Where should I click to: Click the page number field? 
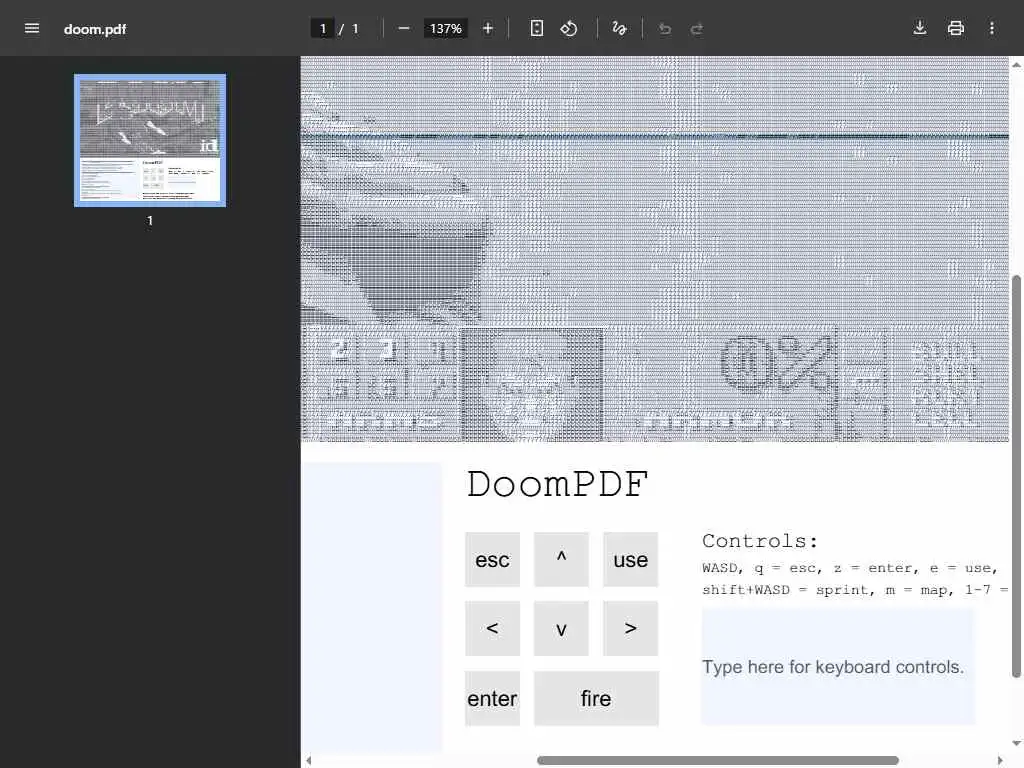pyautogui.click(x=323, y=29)
